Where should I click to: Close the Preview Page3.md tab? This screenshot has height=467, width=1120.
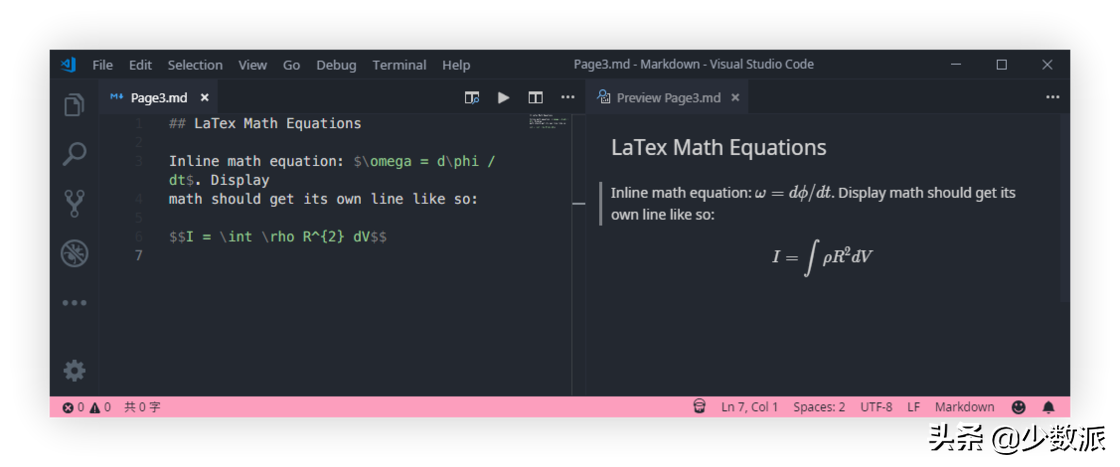pos(736,98)
